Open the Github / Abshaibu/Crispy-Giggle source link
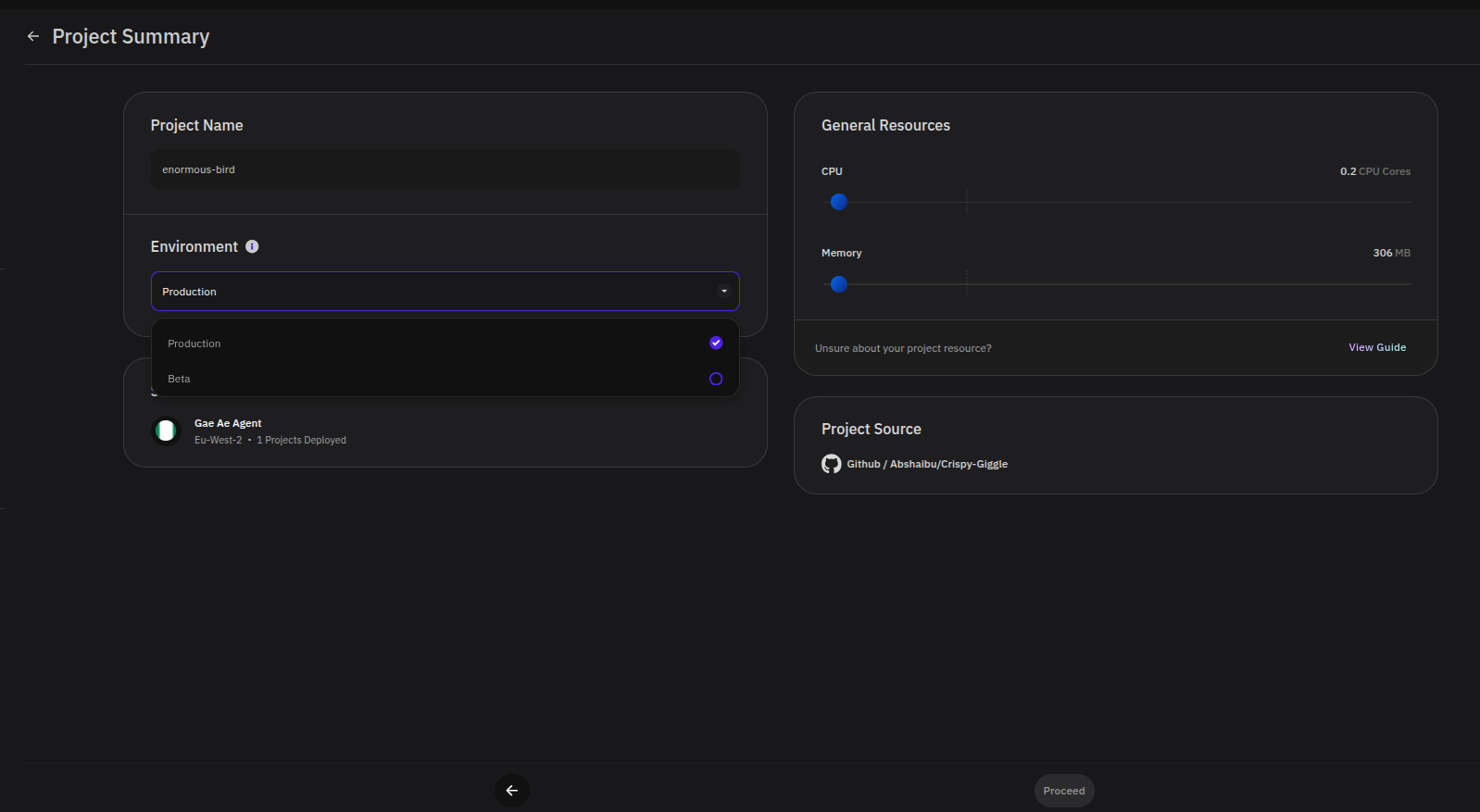 click(927, 464)
